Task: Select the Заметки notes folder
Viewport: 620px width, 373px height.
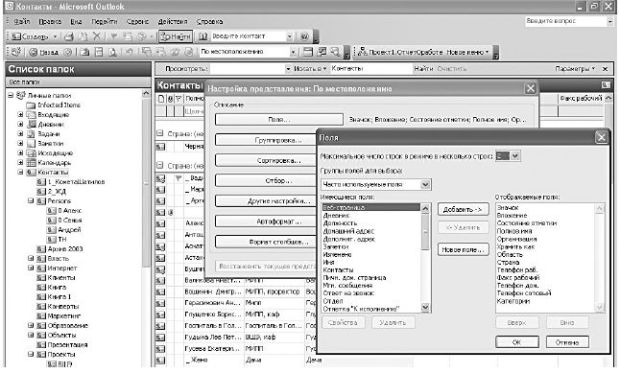Action: pyautogui.click(x=50, y=143)
